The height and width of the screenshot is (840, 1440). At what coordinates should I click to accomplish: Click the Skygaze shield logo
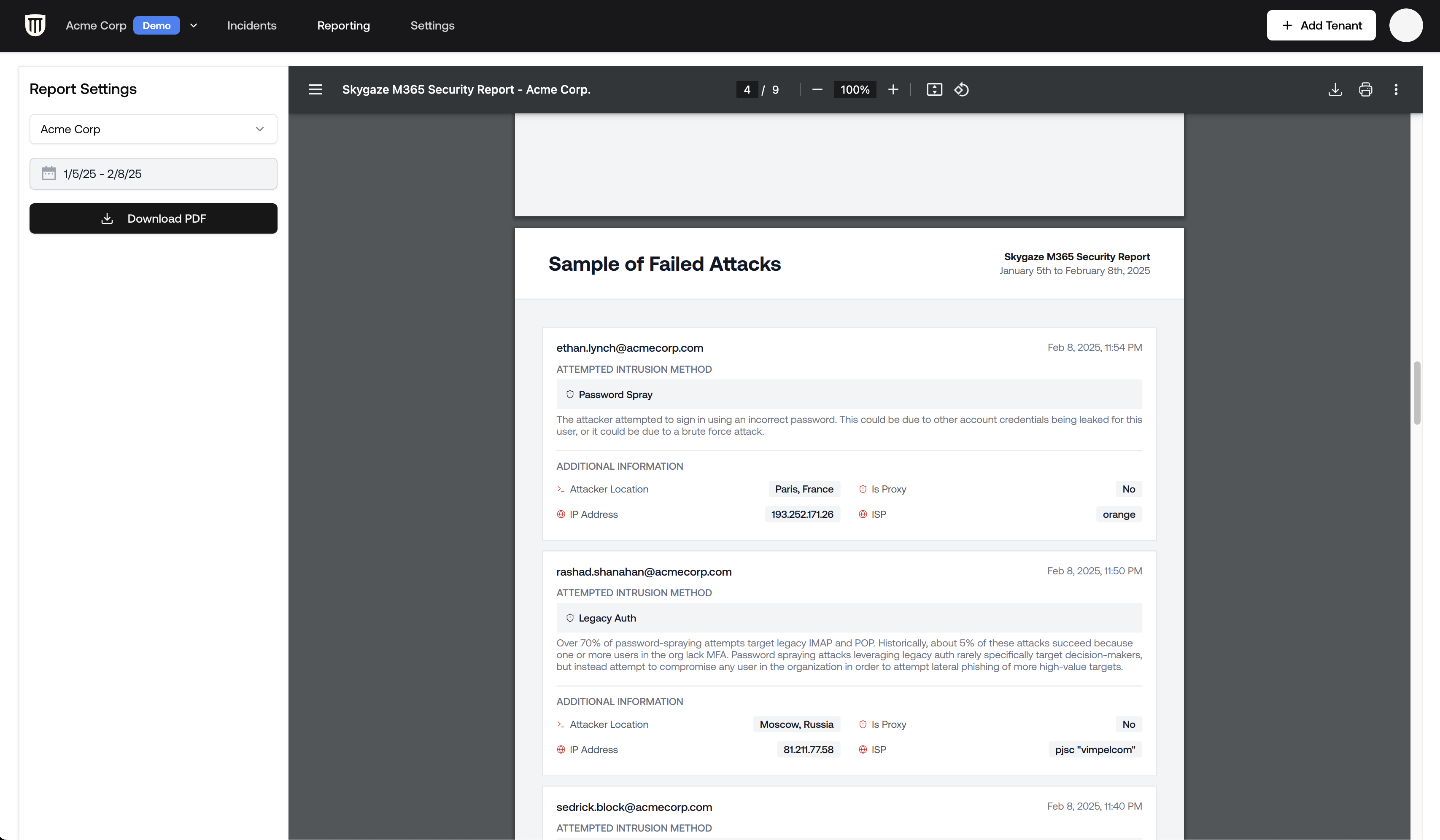point(35,25)
